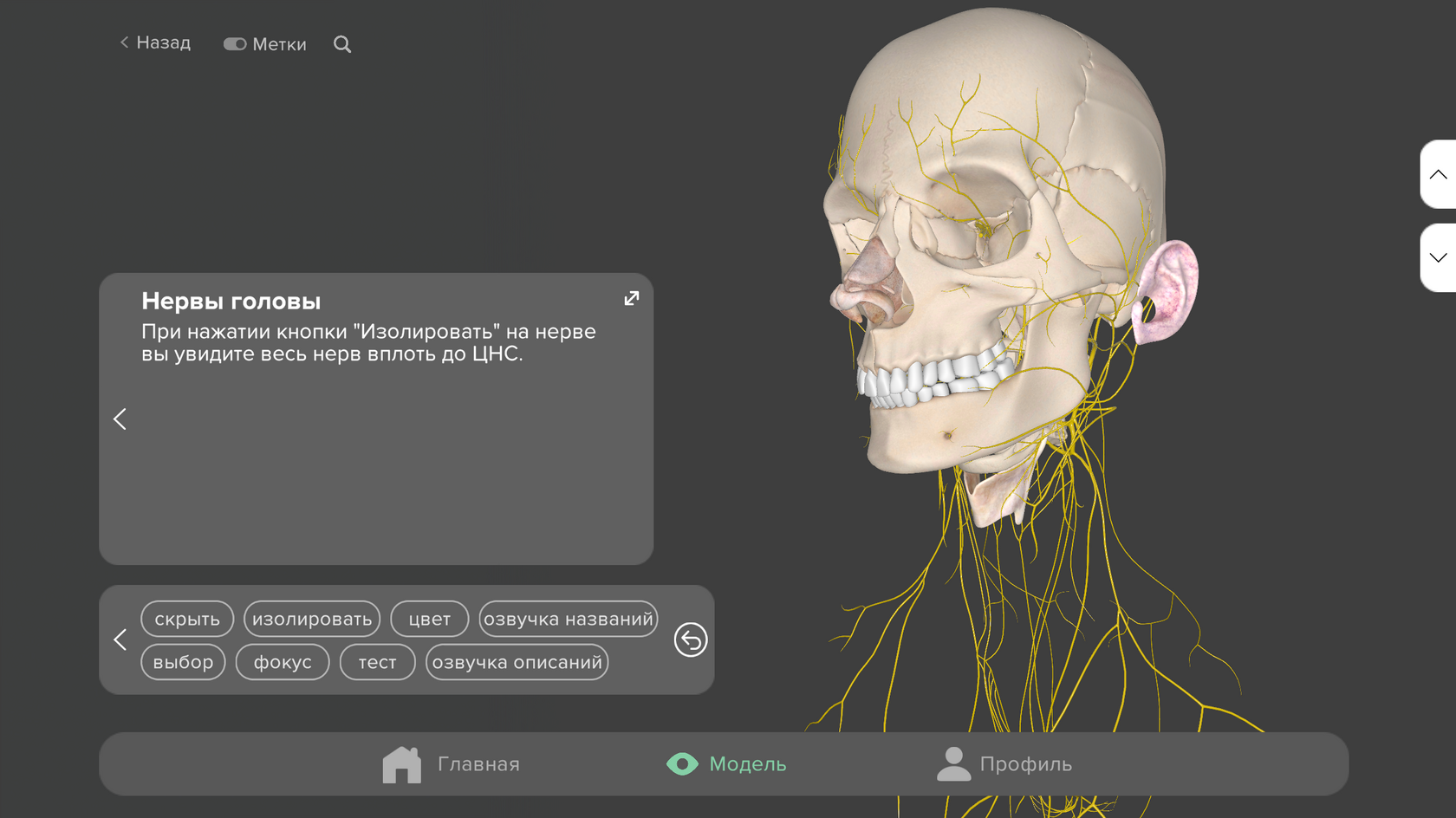Screen dimensions: 1456x818
Task: Toggle the Метки labels switch
Action: click(x=235, y=44)
